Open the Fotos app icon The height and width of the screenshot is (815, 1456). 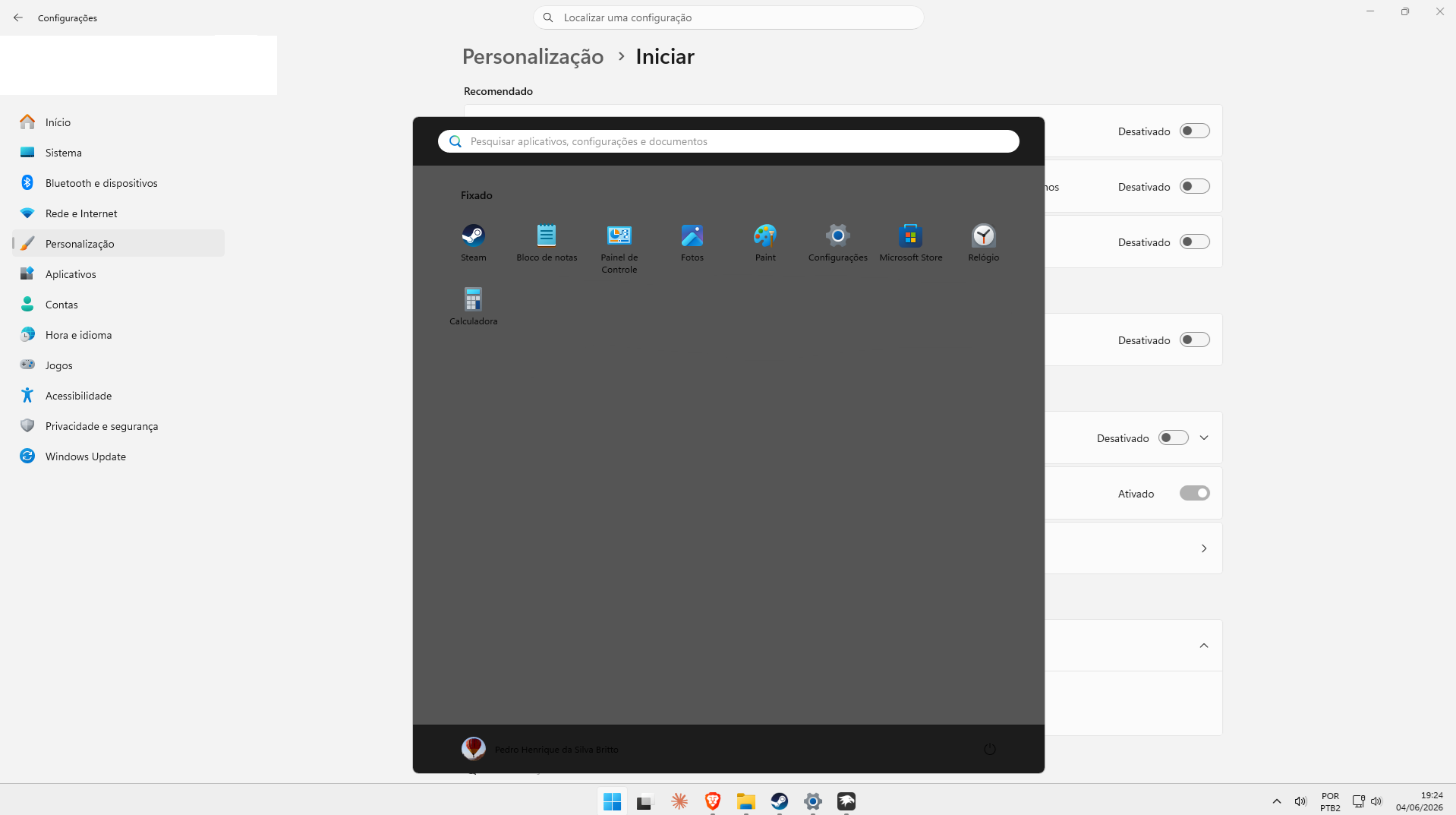pyautogui.click(x=692, y=243)
